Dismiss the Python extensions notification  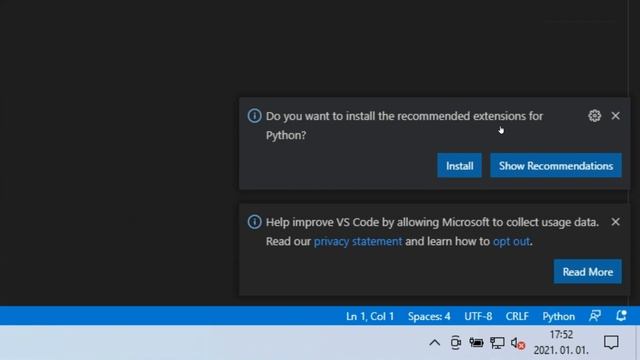tap(616, 116)
